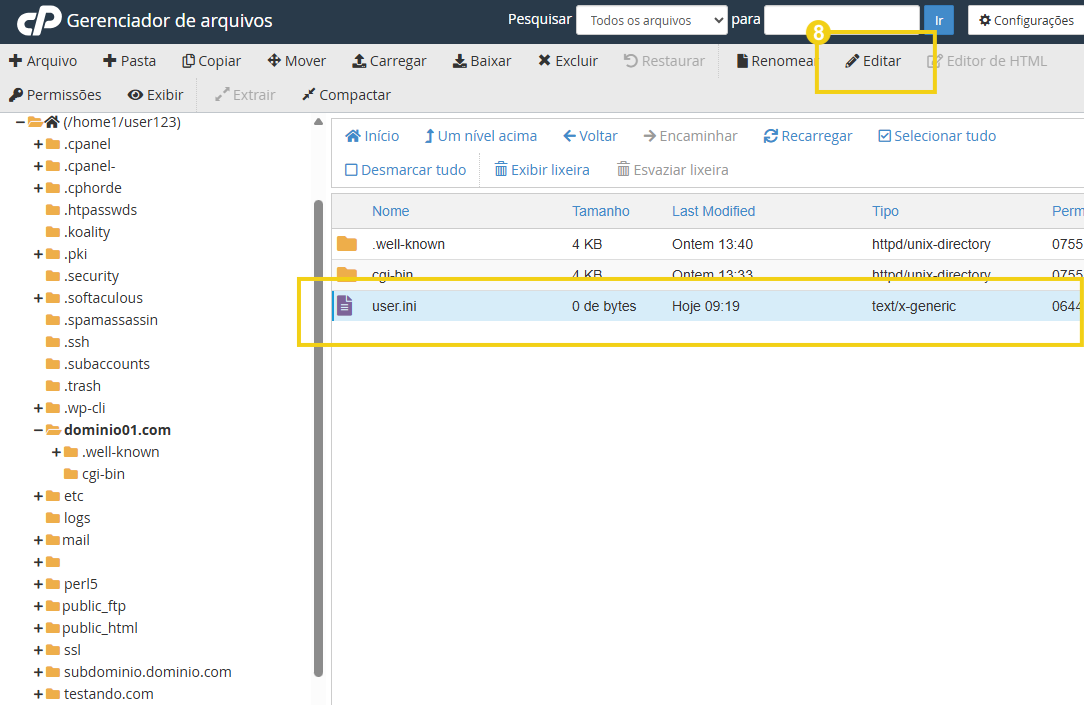Click the Ir search button

(x=939, y=20)
